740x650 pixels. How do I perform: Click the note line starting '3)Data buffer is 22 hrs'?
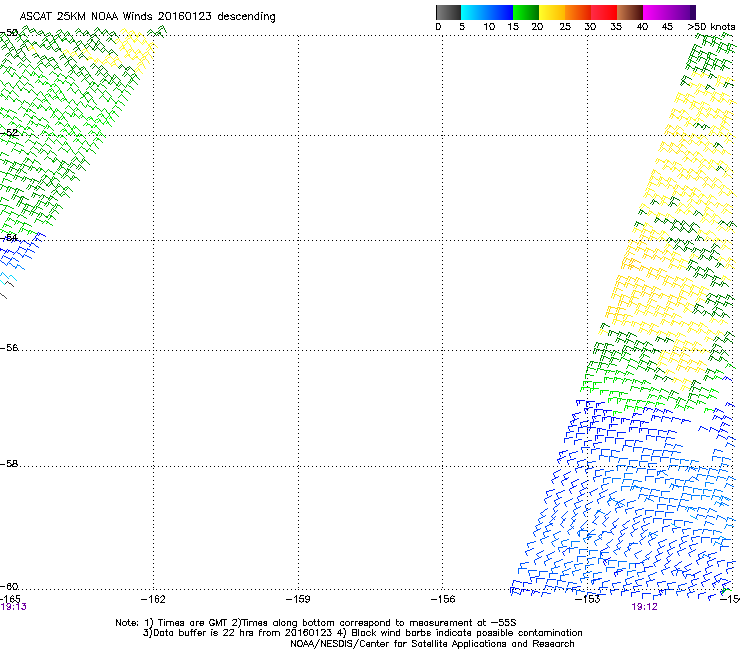point(362,633)
